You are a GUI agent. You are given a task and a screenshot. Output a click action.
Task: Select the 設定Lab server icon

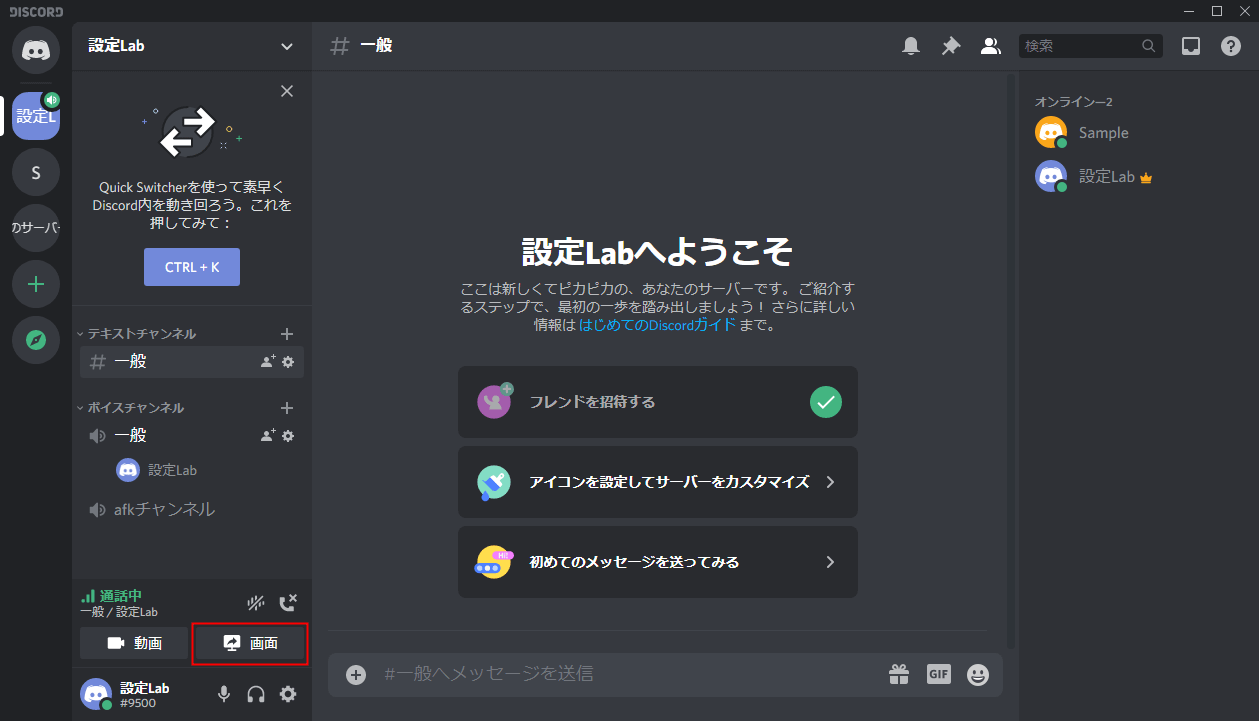click(36, 116)
